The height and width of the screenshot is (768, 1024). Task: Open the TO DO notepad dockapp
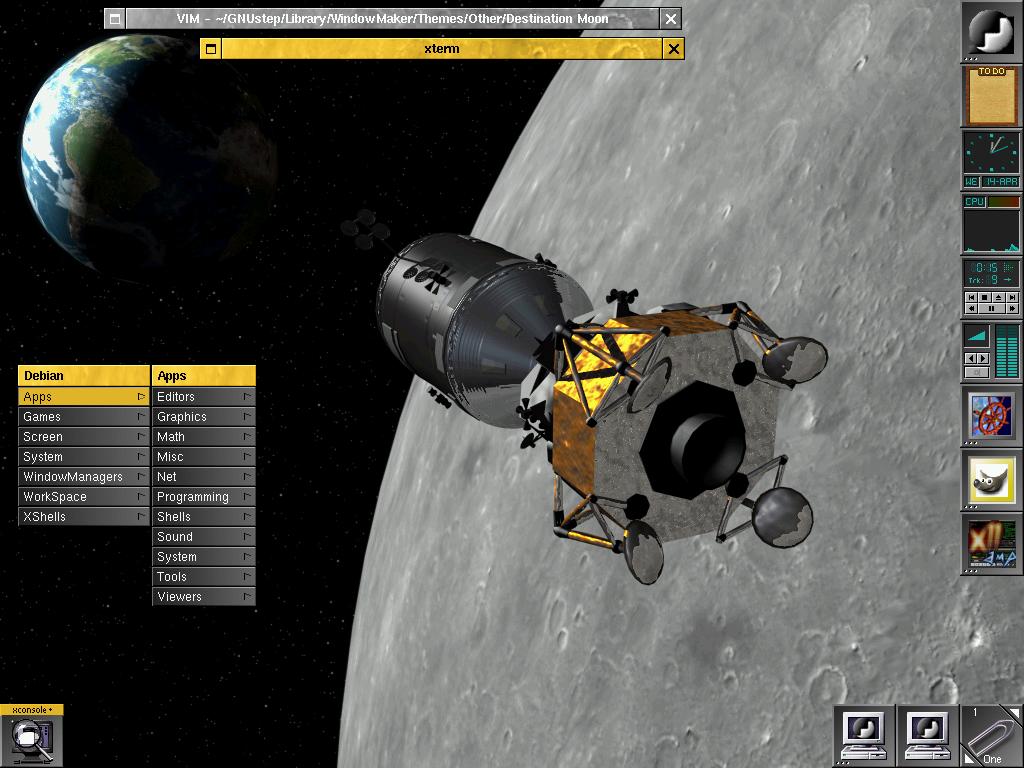click(x=991, y=96)
